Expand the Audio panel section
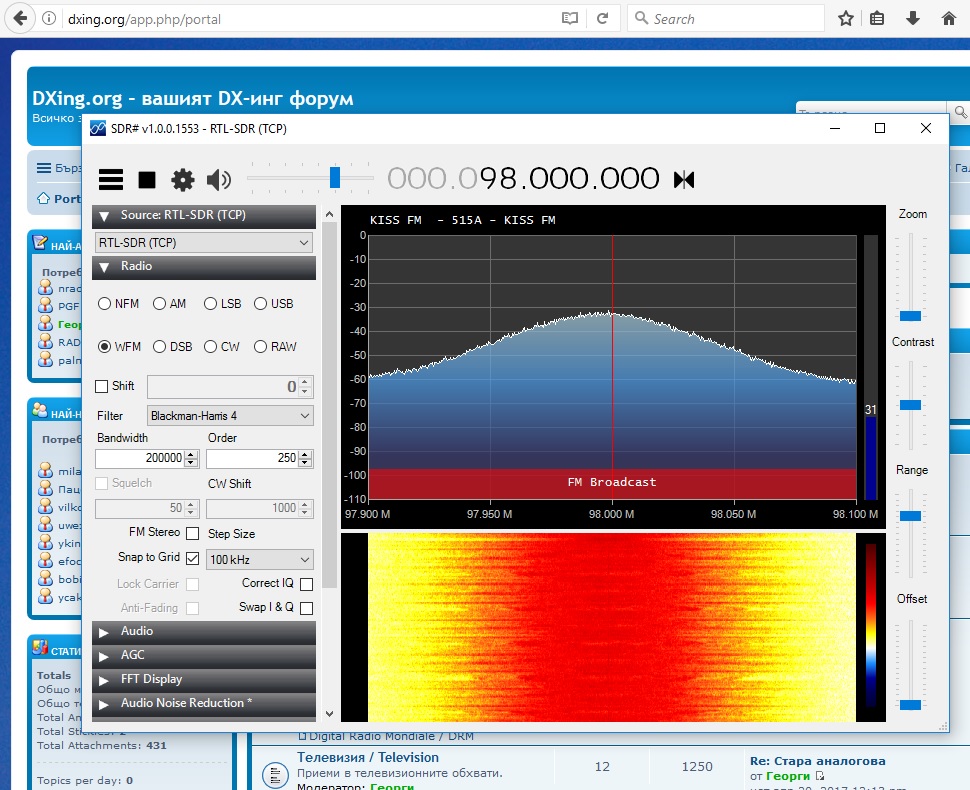The image size is (970, 790). click(x=204, y=632)
